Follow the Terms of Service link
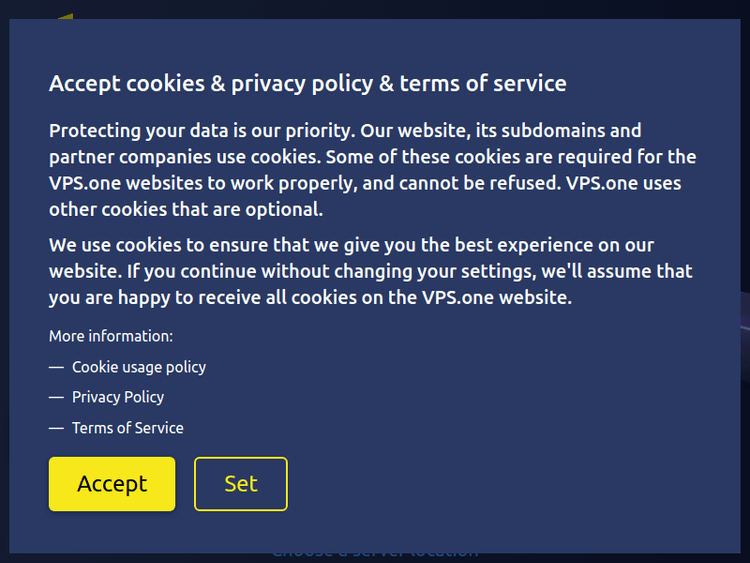The height and width of the screenshot is (563, 750). click(128, 428)
